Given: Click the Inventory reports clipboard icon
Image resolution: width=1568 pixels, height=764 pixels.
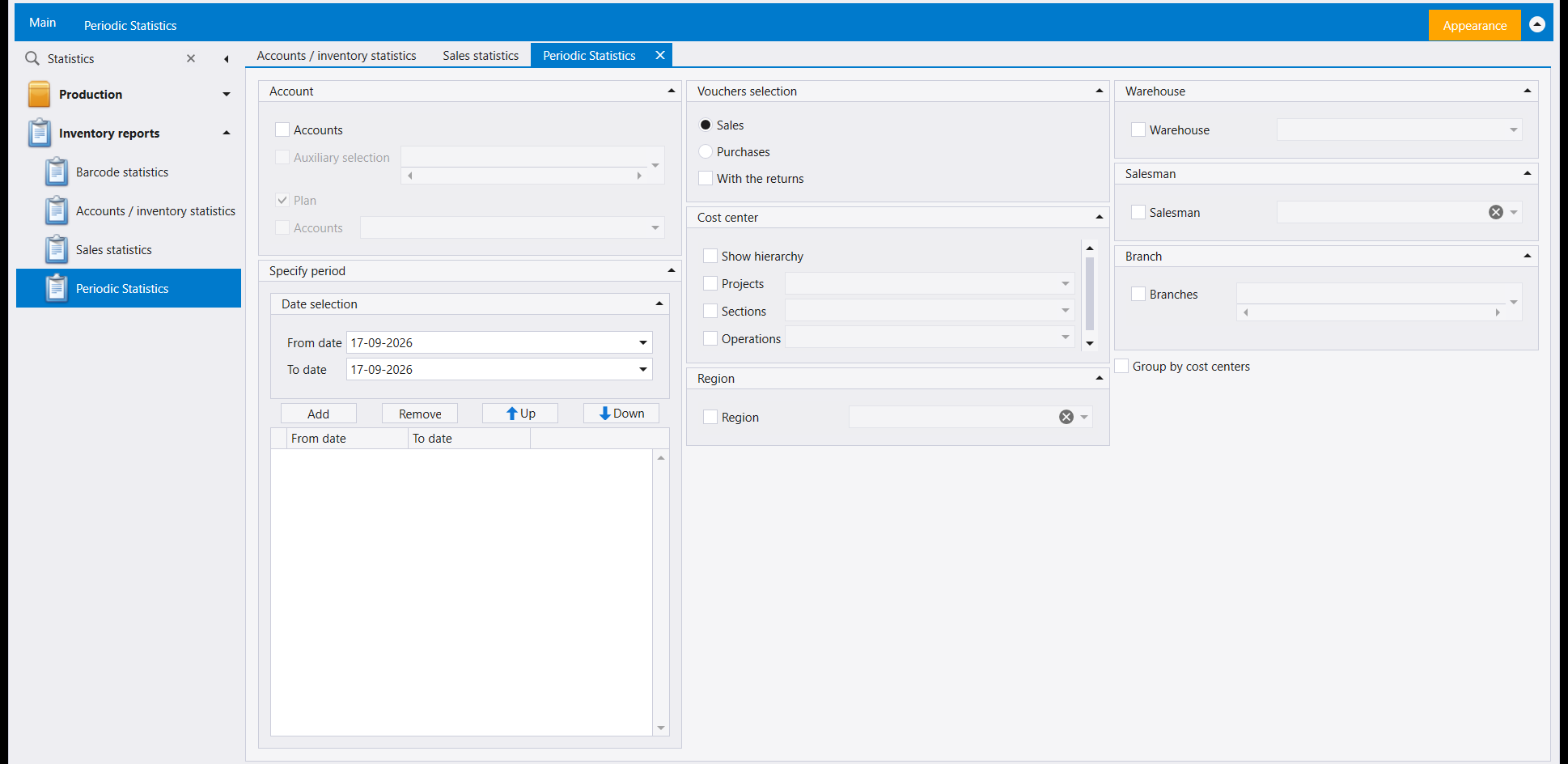Looking at the screenshot, I should click(39, 133).
